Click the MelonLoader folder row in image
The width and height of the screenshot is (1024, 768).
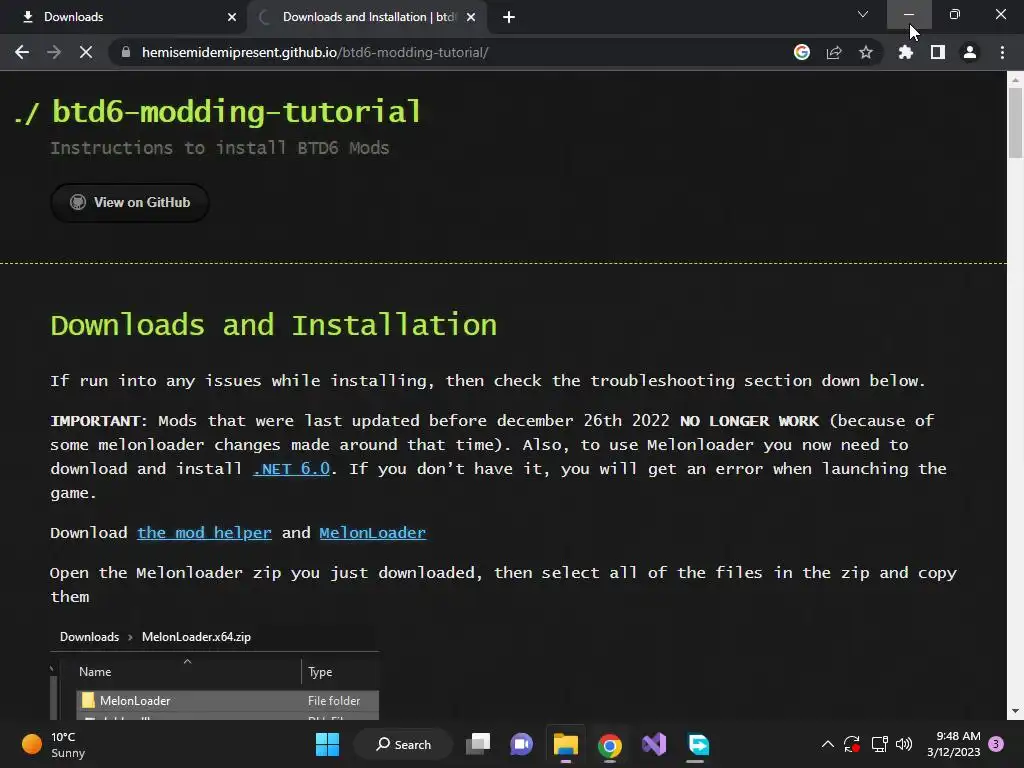[227, 701]
